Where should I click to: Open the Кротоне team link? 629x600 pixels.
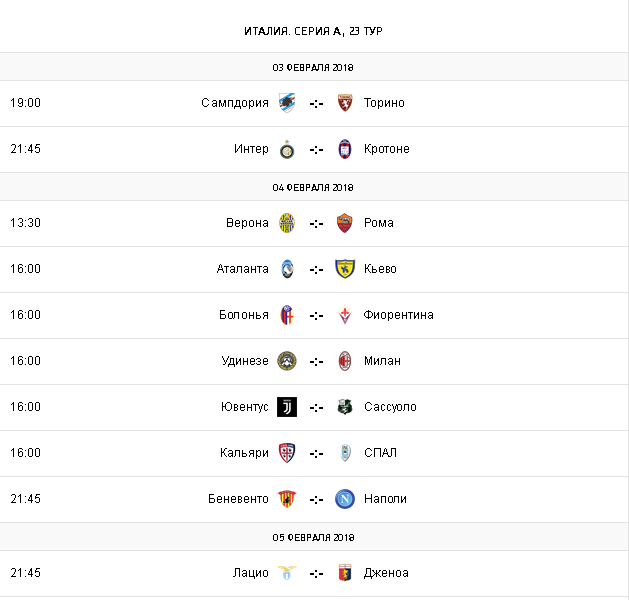(x=387, y=149)
